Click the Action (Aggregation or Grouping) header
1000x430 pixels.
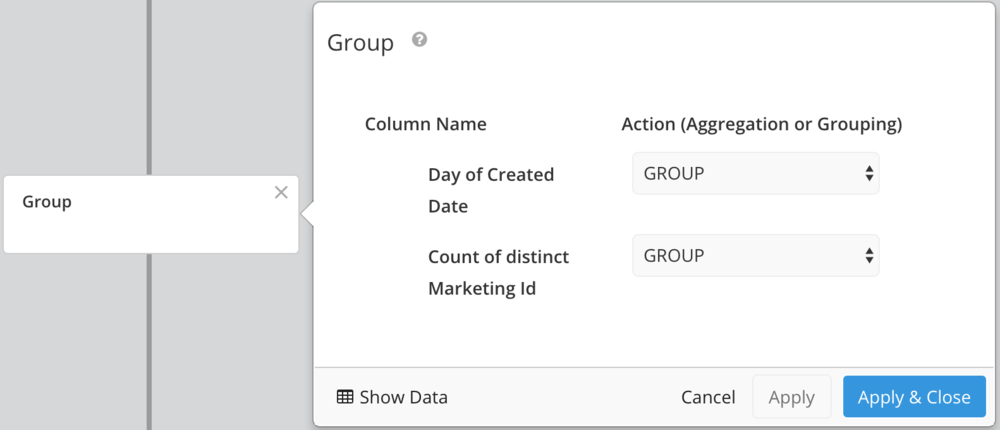[x=761, y=124]
